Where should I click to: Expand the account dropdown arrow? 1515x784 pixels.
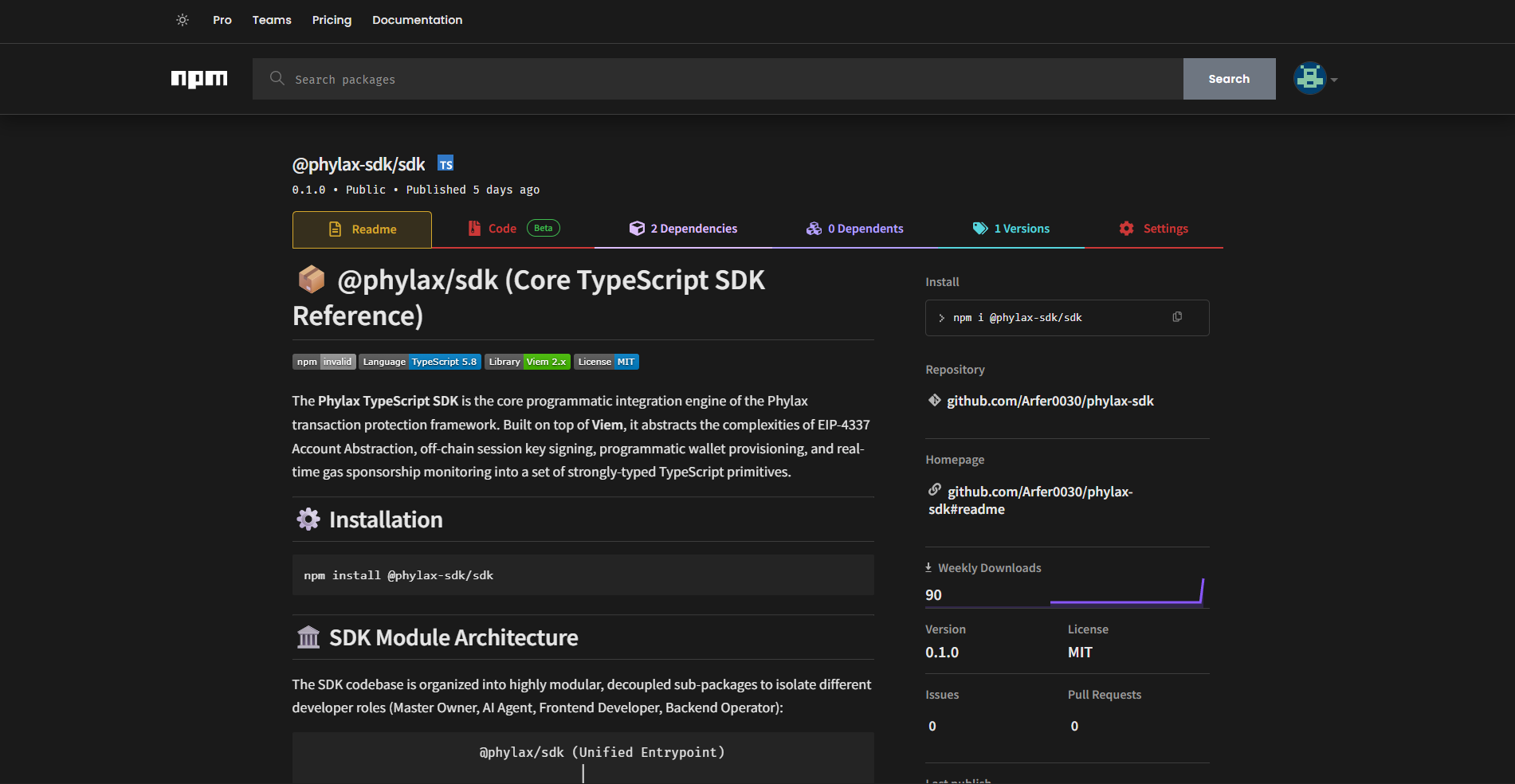click(1334, 80)
